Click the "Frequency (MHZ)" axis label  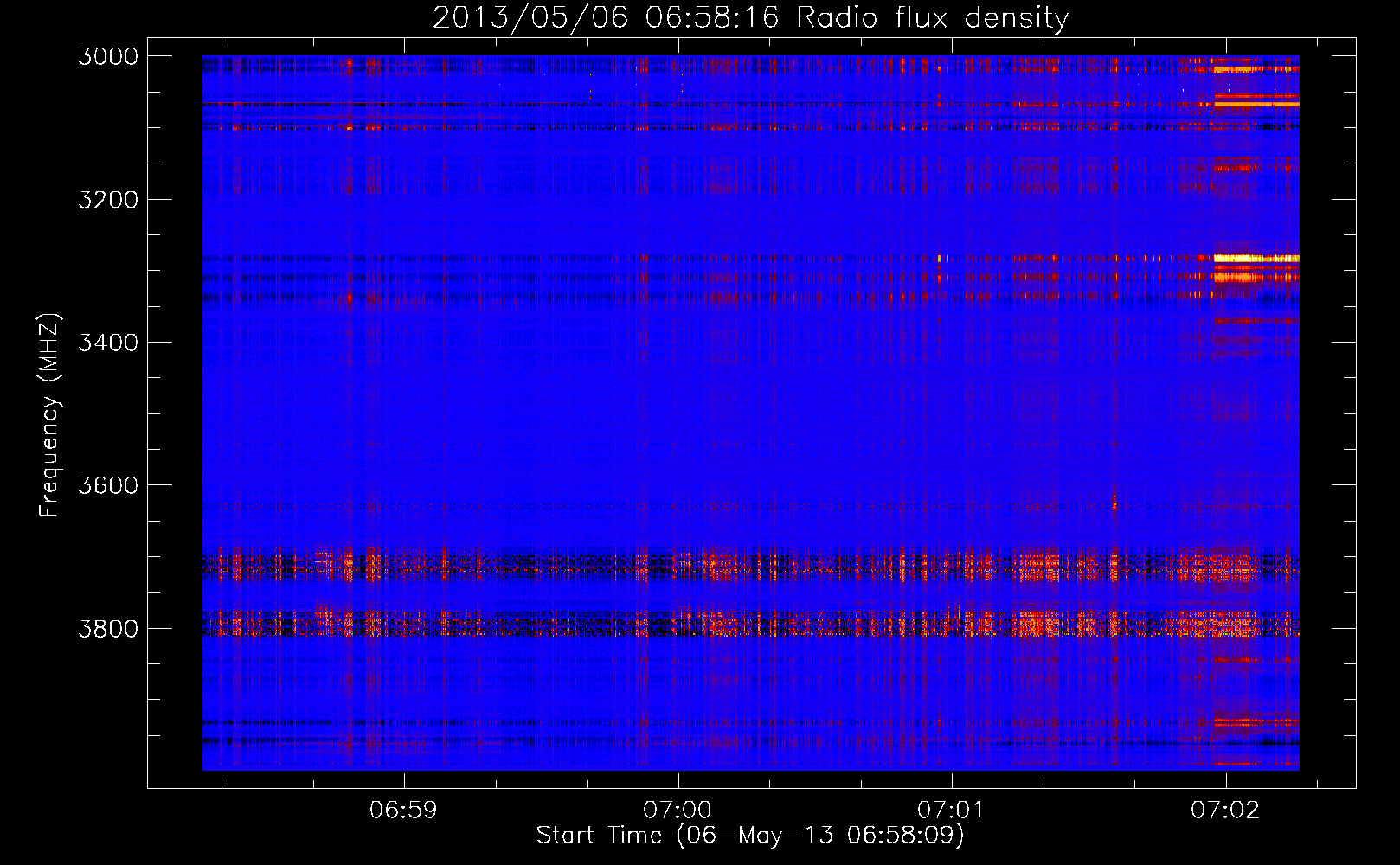pyautogui.click(x=49, y=415)
